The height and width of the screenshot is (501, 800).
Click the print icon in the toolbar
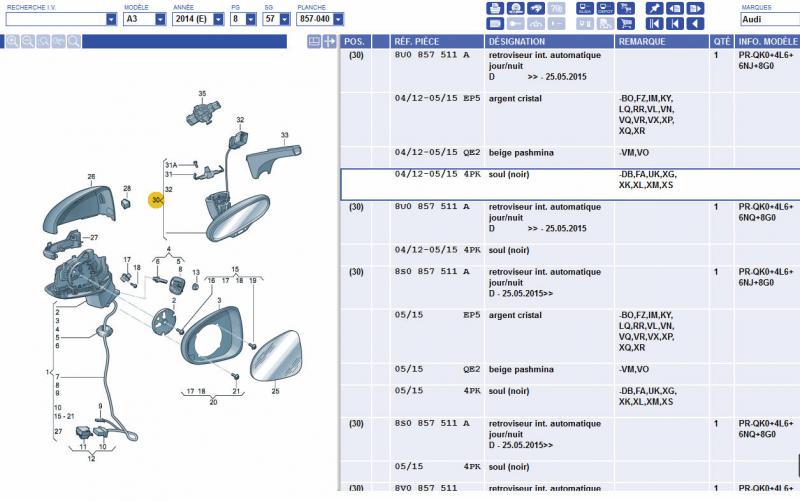(495, 8)
